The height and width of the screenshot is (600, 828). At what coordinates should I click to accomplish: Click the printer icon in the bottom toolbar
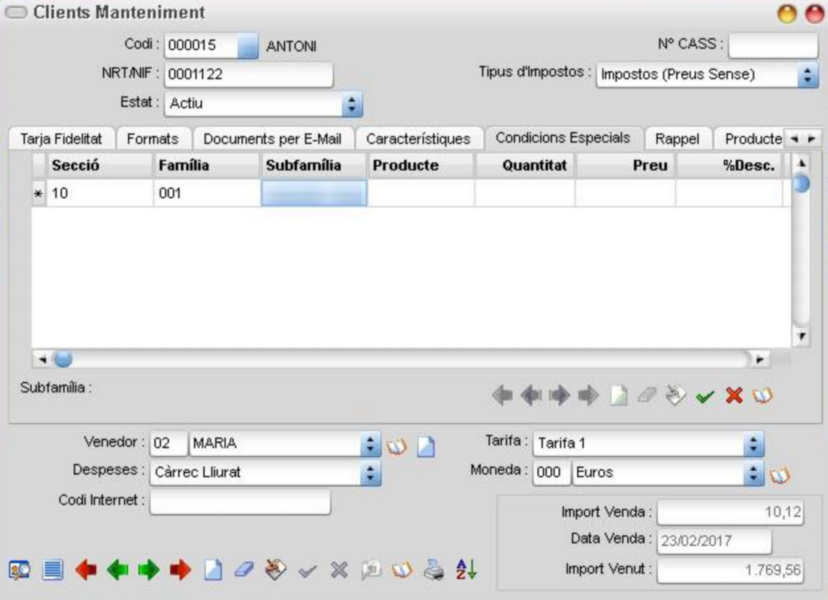coord(434,570)
